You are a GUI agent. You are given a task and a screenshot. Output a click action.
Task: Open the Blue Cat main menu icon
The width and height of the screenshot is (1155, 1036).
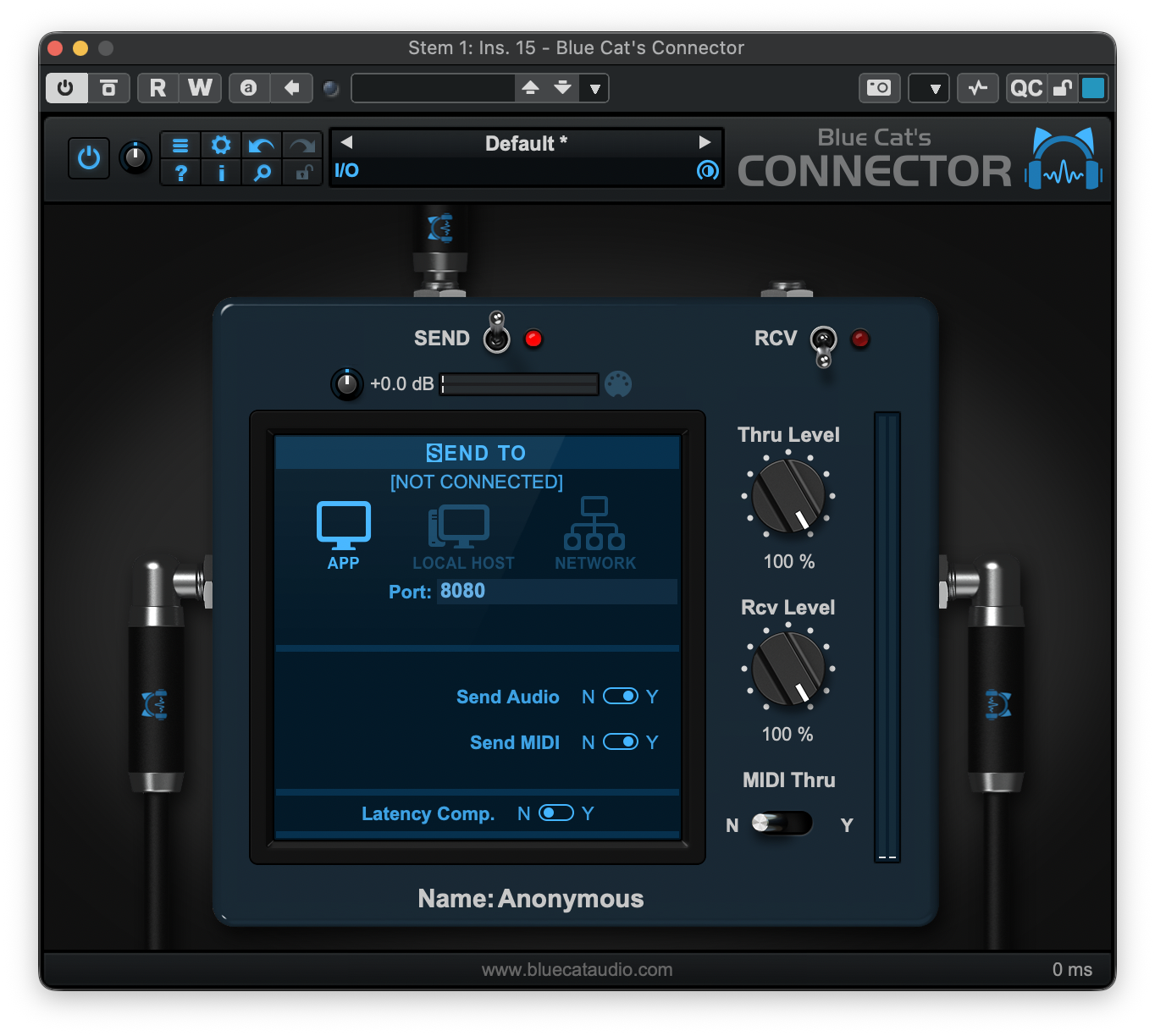[x=180, y=146]
